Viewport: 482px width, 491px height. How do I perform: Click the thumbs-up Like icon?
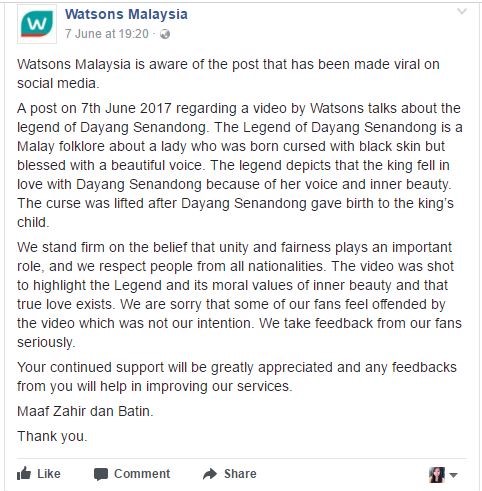pyautogui.click(x=24, y=473)
